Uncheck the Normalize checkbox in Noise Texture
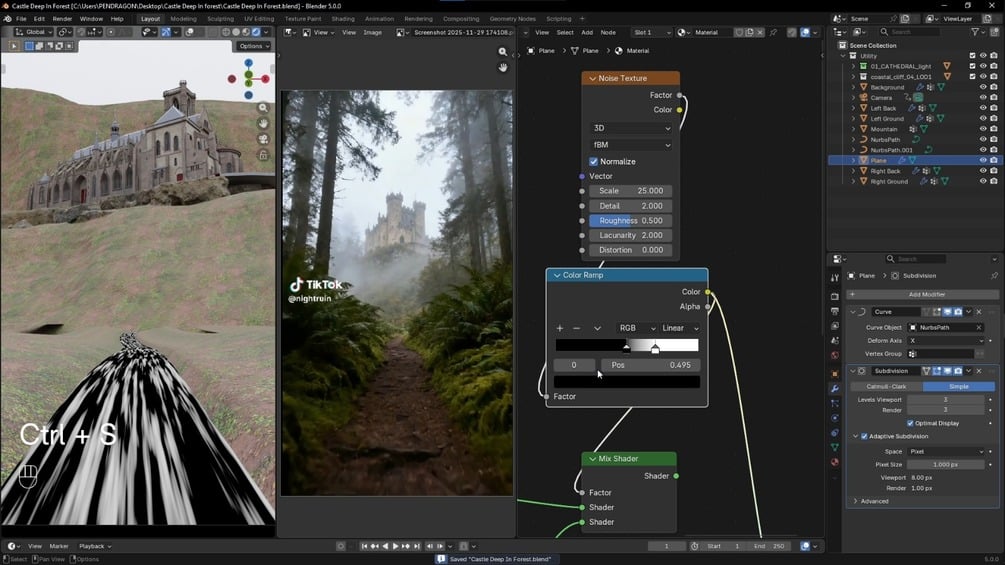Viewport: 1005px width, 565px height. tap(594, 161)
